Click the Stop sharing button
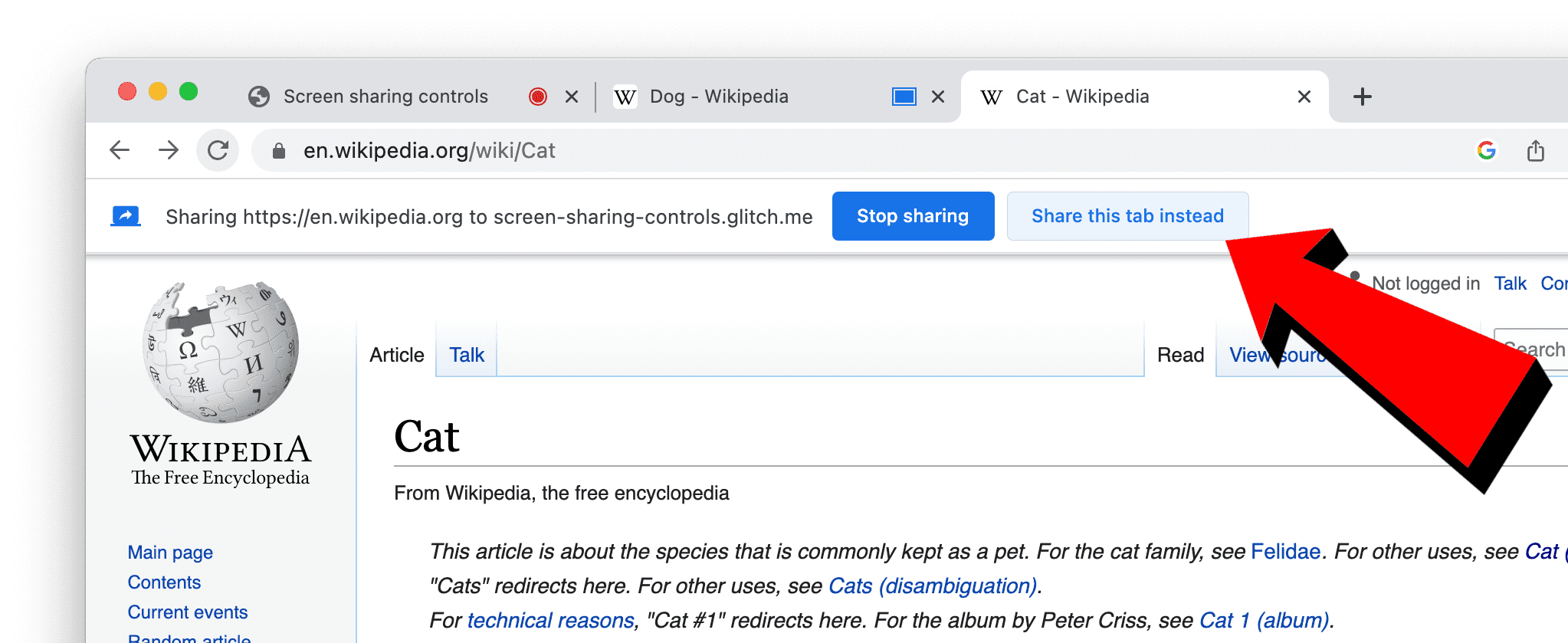This screenshot has width=1568, height=643. 913,215
